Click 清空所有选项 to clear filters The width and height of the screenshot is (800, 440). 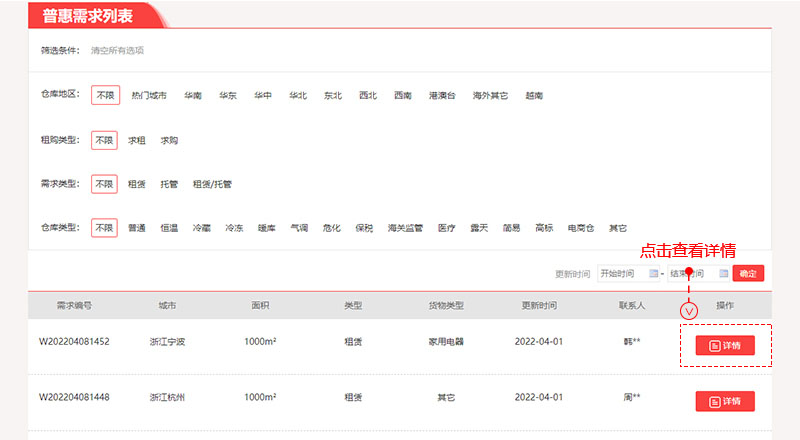tap(117, 50)
